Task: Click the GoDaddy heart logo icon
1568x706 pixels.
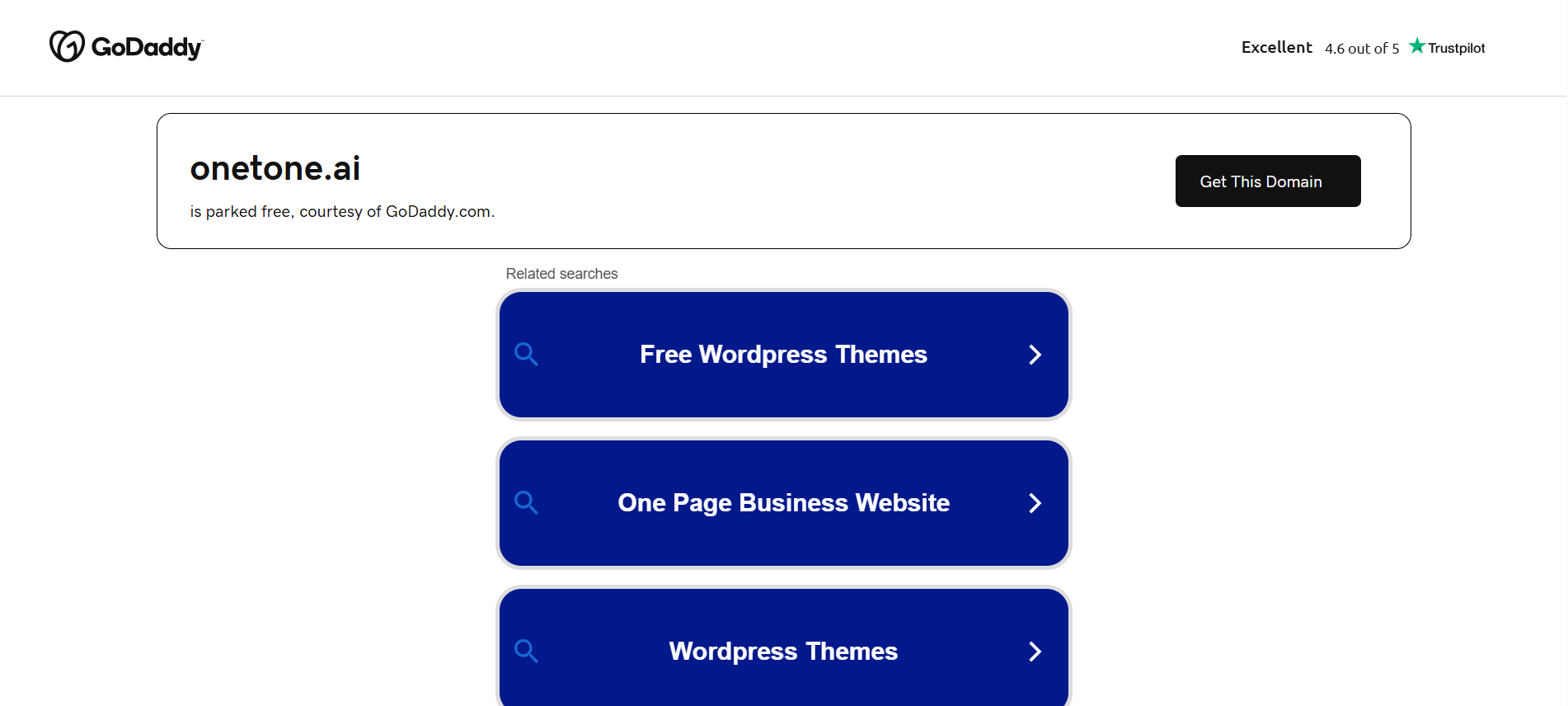Action: point(67,46)
